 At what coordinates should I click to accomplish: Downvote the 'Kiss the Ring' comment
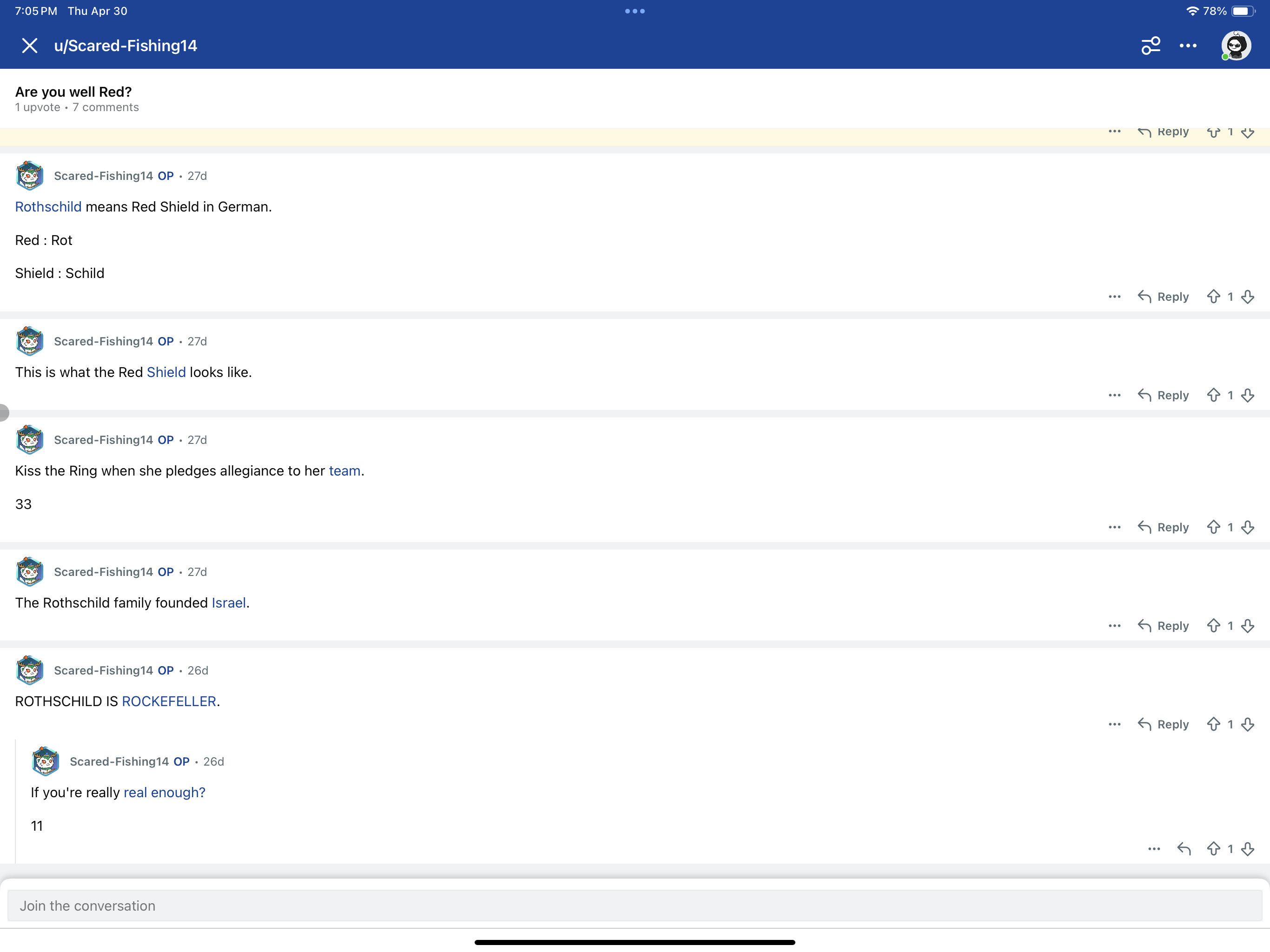(x=1248, y=527)
